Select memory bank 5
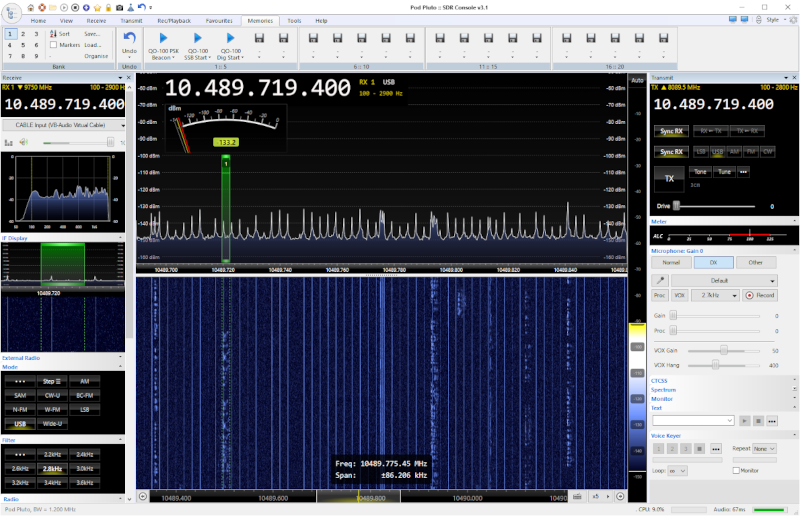The width and height of the screenshot is (800, 516). pyautogui.click(x=23, y=45)
